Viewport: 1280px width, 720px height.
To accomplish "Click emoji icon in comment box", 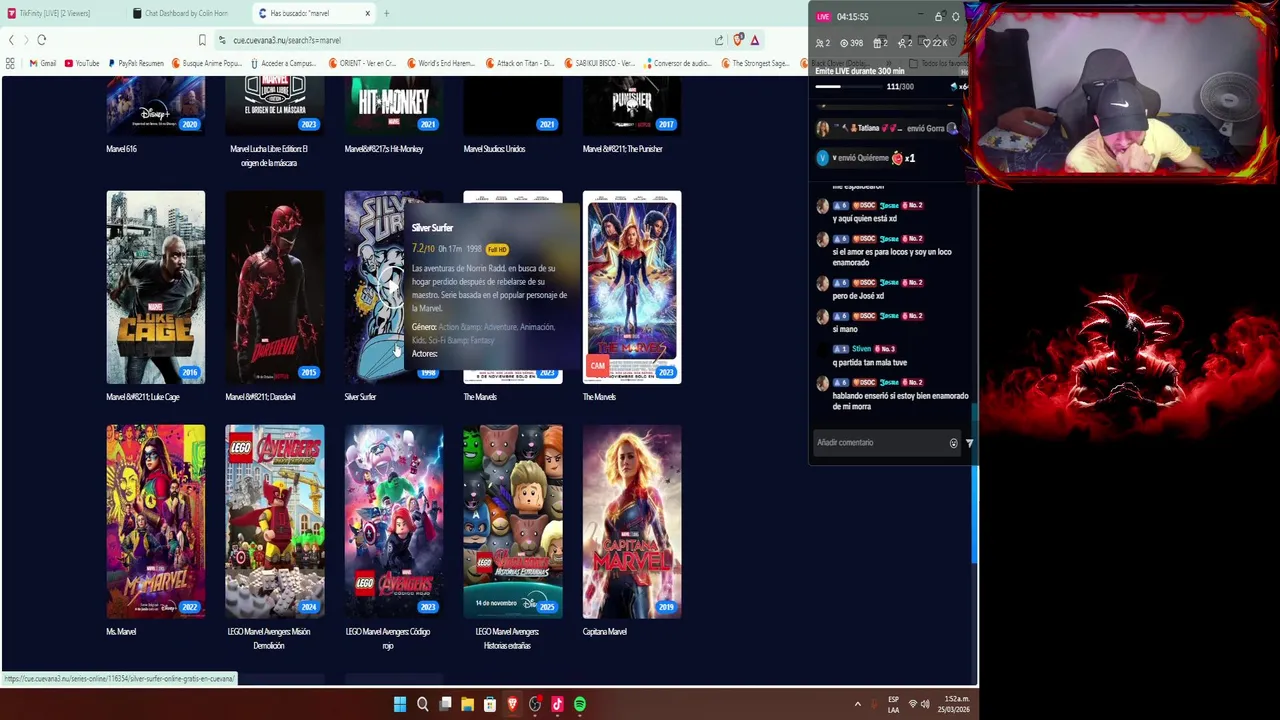I will 953,443.
